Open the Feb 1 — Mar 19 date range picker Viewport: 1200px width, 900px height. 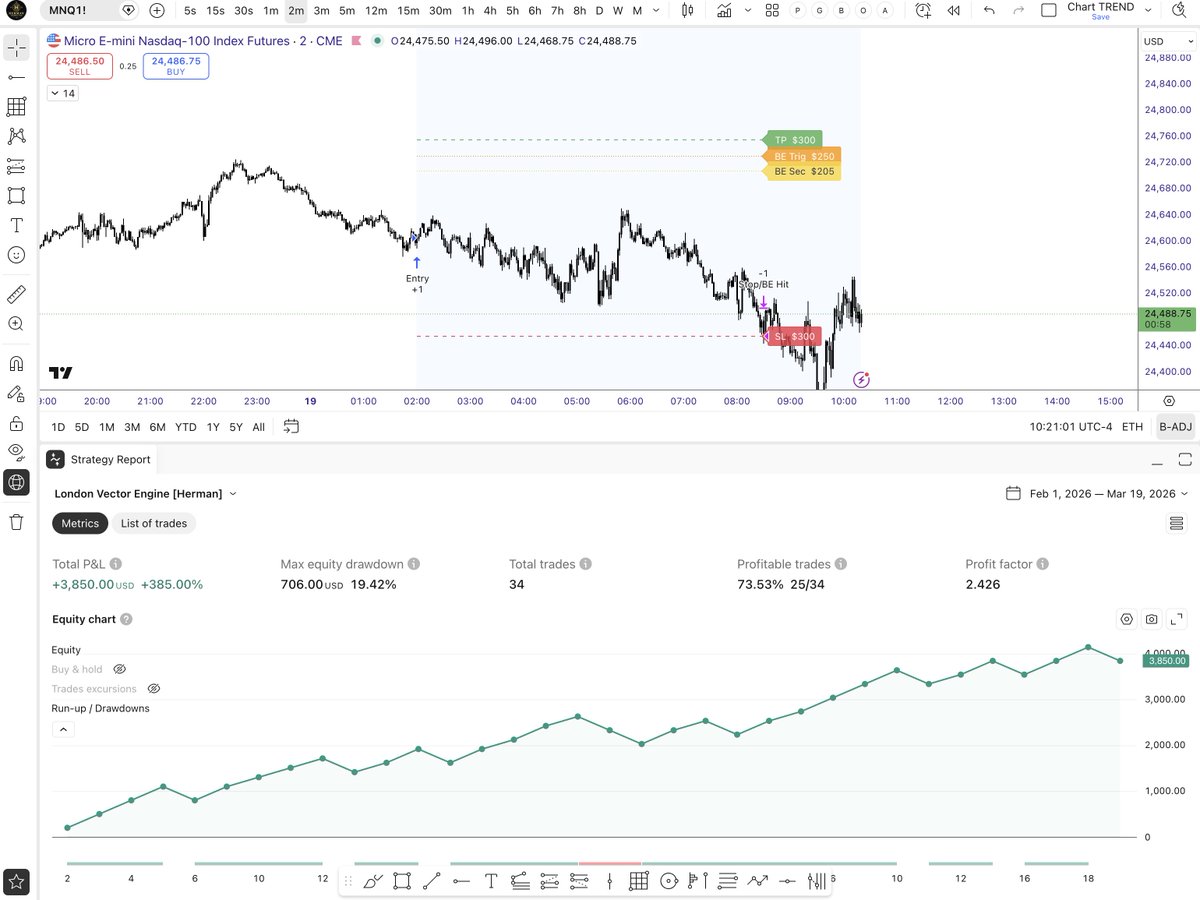point(1096,493)
